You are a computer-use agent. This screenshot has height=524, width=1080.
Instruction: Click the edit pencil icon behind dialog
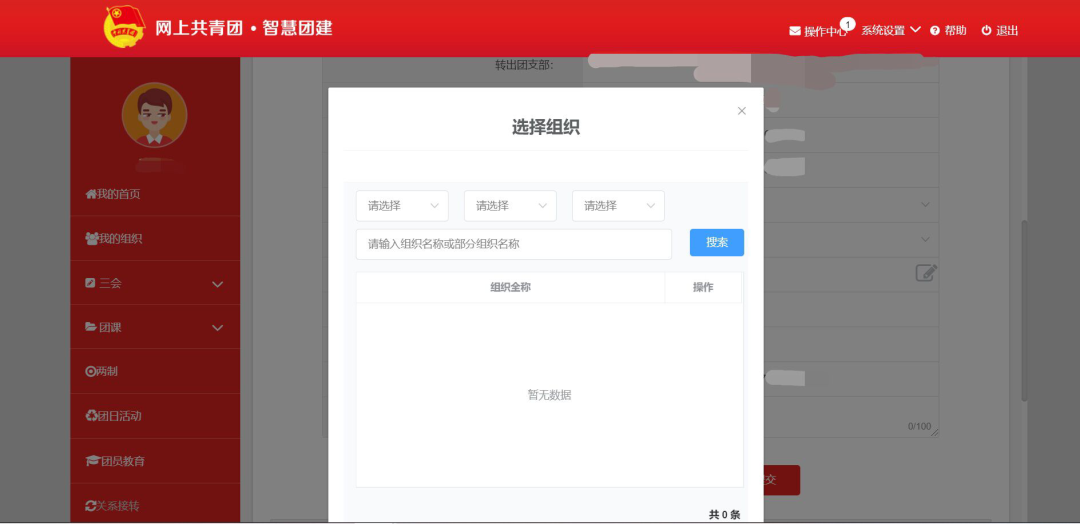[925, 272]
